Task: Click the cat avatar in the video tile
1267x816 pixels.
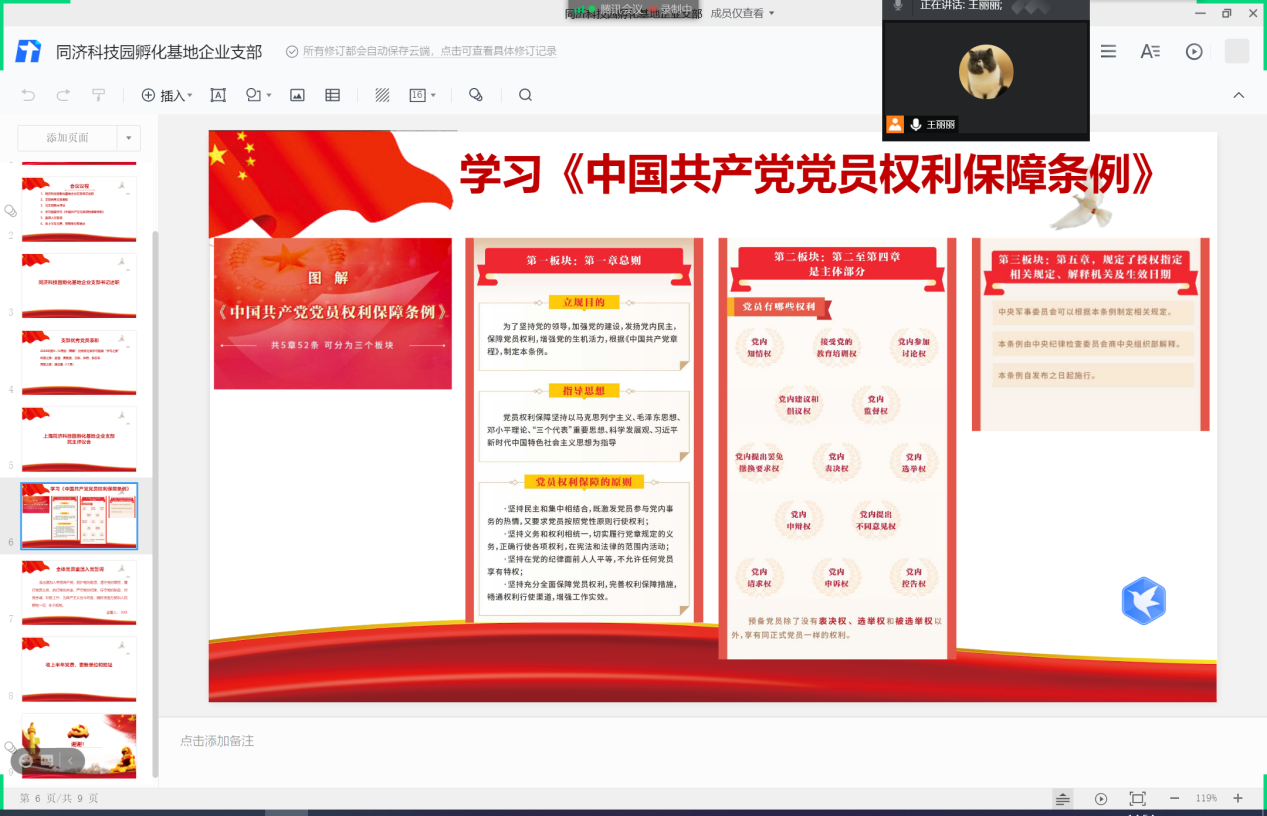Action: pyautogui.click(x=986, y=72)
